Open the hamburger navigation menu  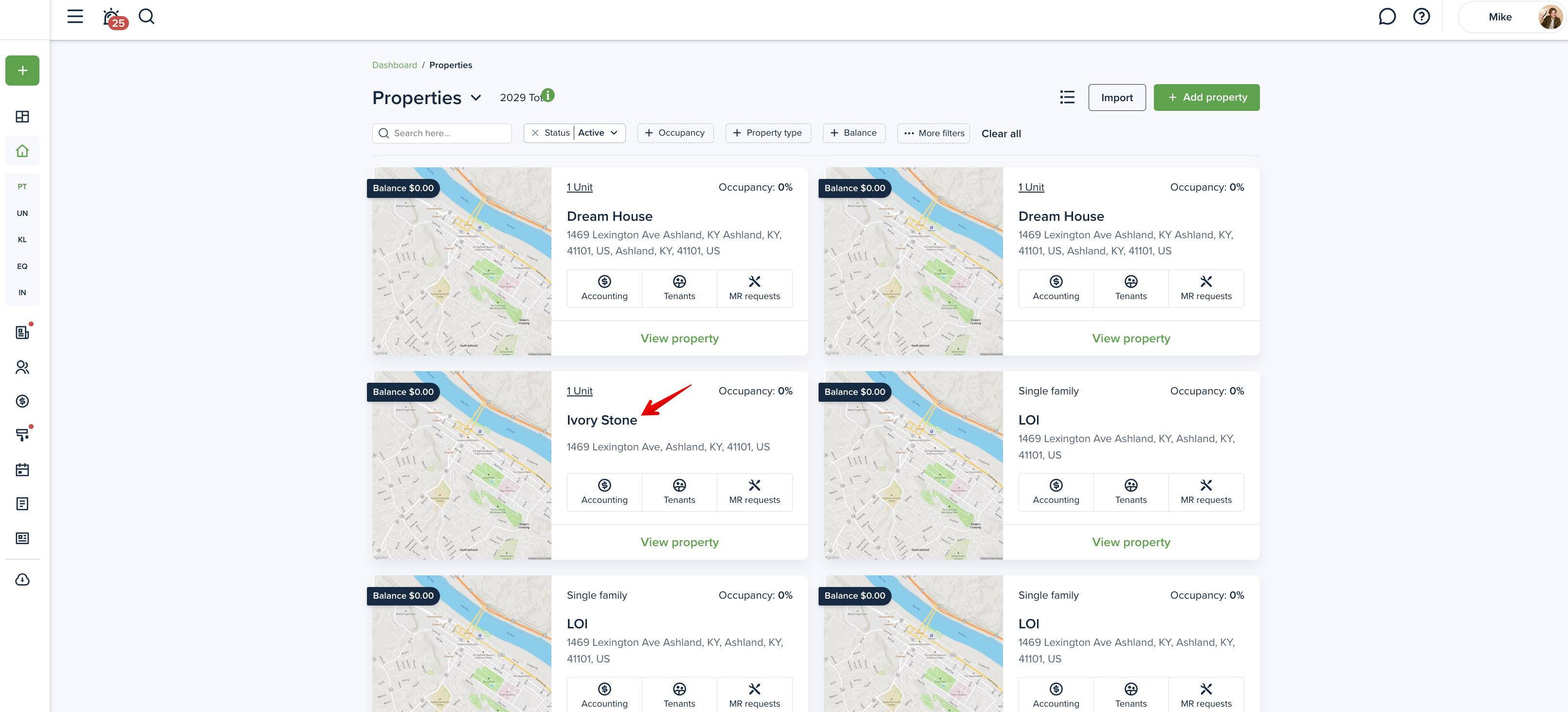click(x=75, y=17)
